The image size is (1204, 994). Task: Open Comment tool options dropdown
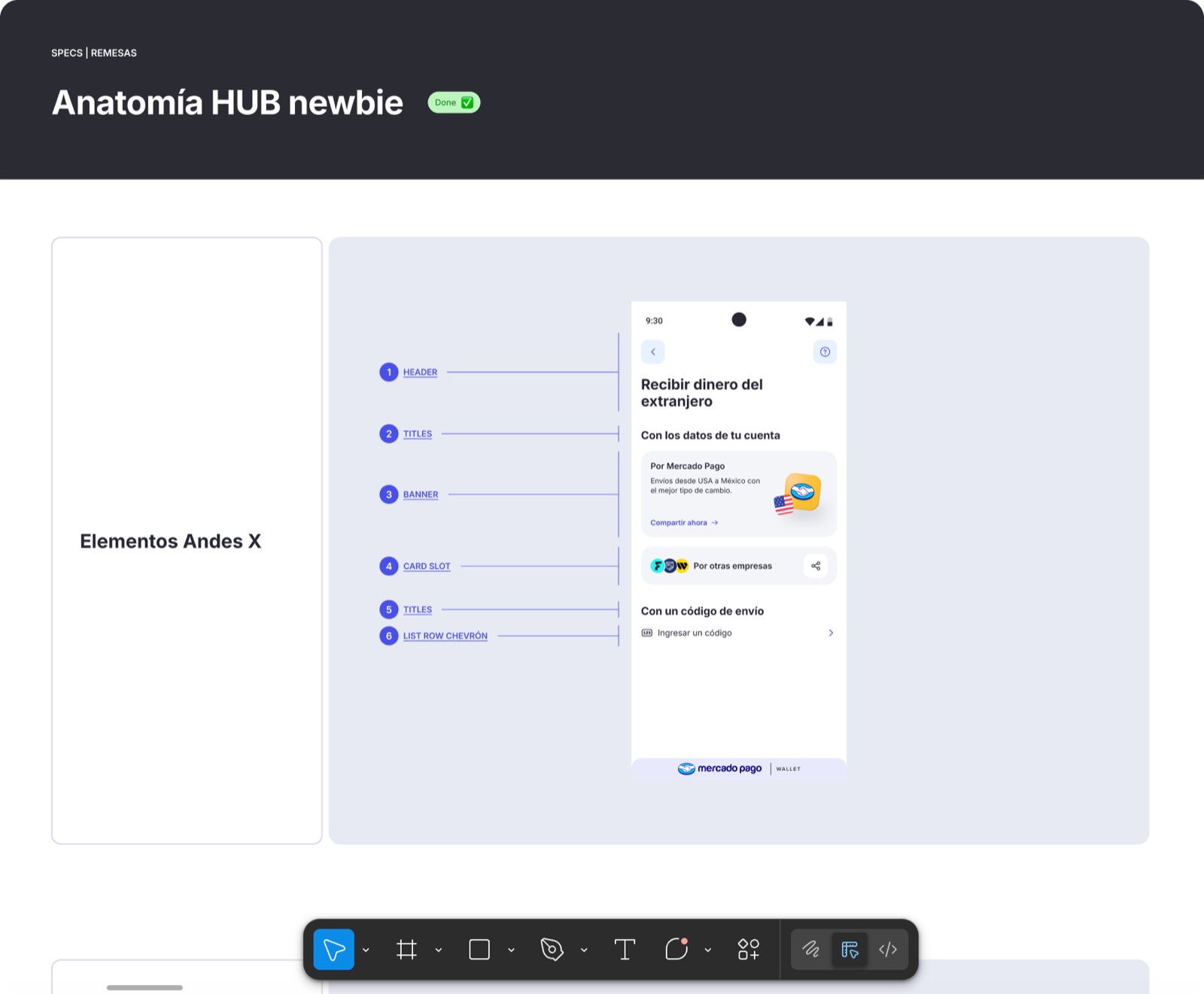[708, 950]
